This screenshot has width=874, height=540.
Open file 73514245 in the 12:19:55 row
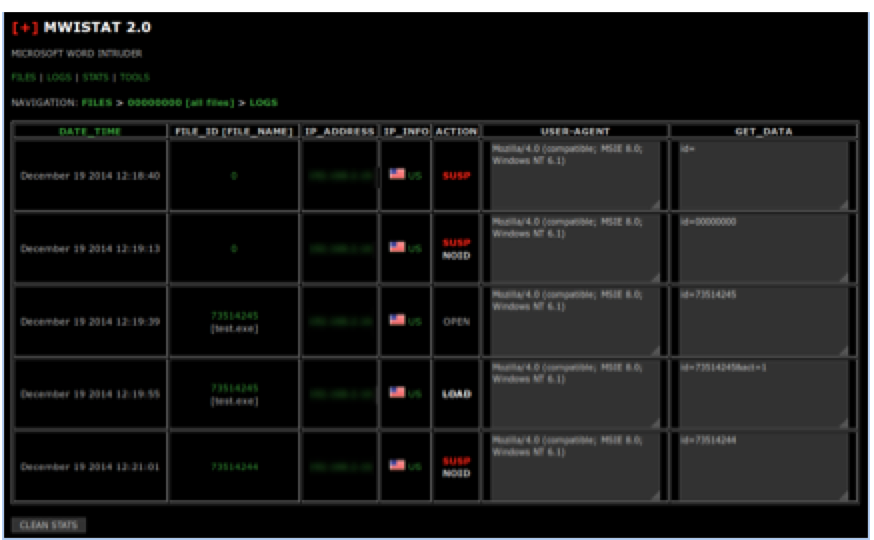click(235, 388)
